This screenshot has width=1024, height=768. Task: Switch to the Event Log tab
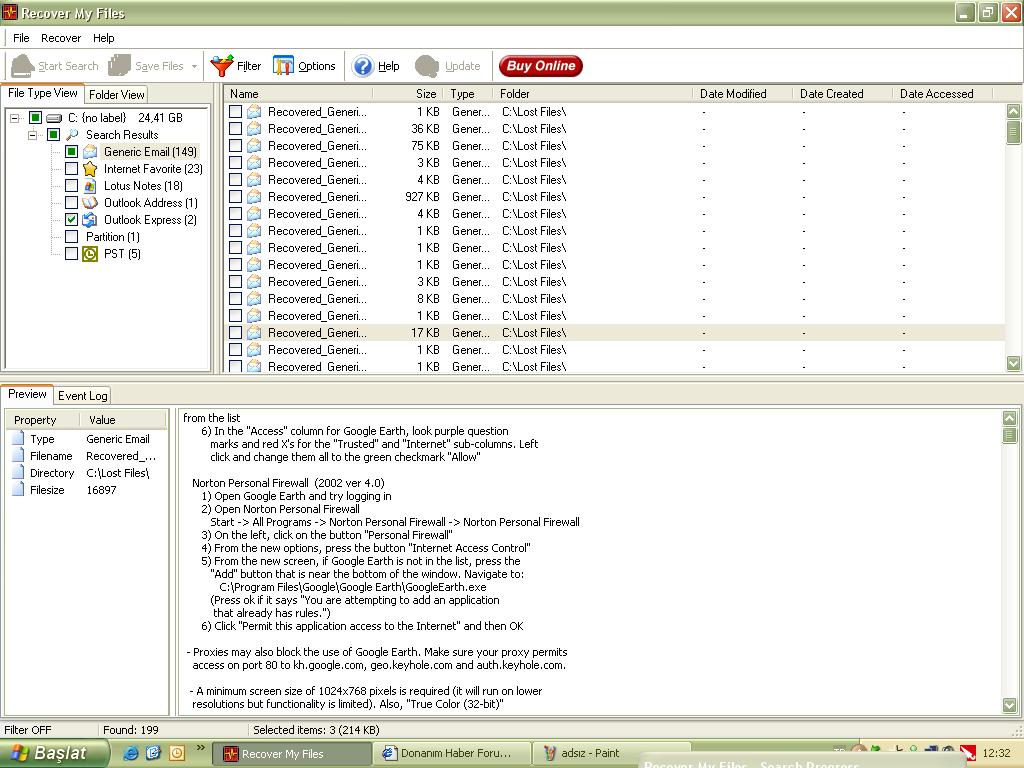tap(82, 396)
